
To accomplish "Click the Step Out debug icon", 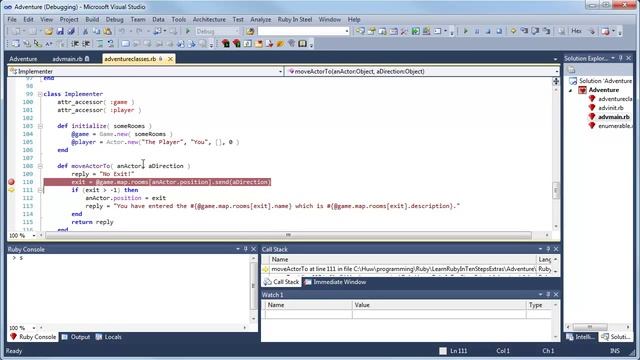I will click(547, 31).
